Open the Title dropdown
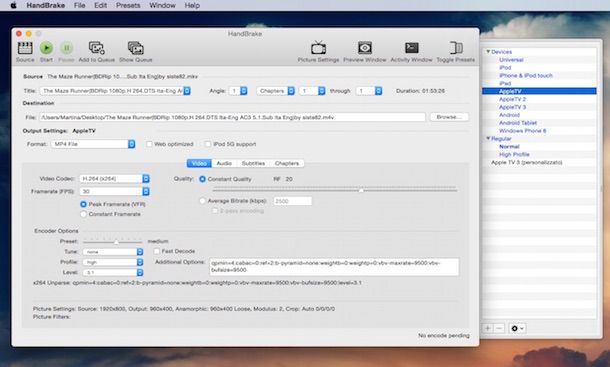 click(115, 91)
